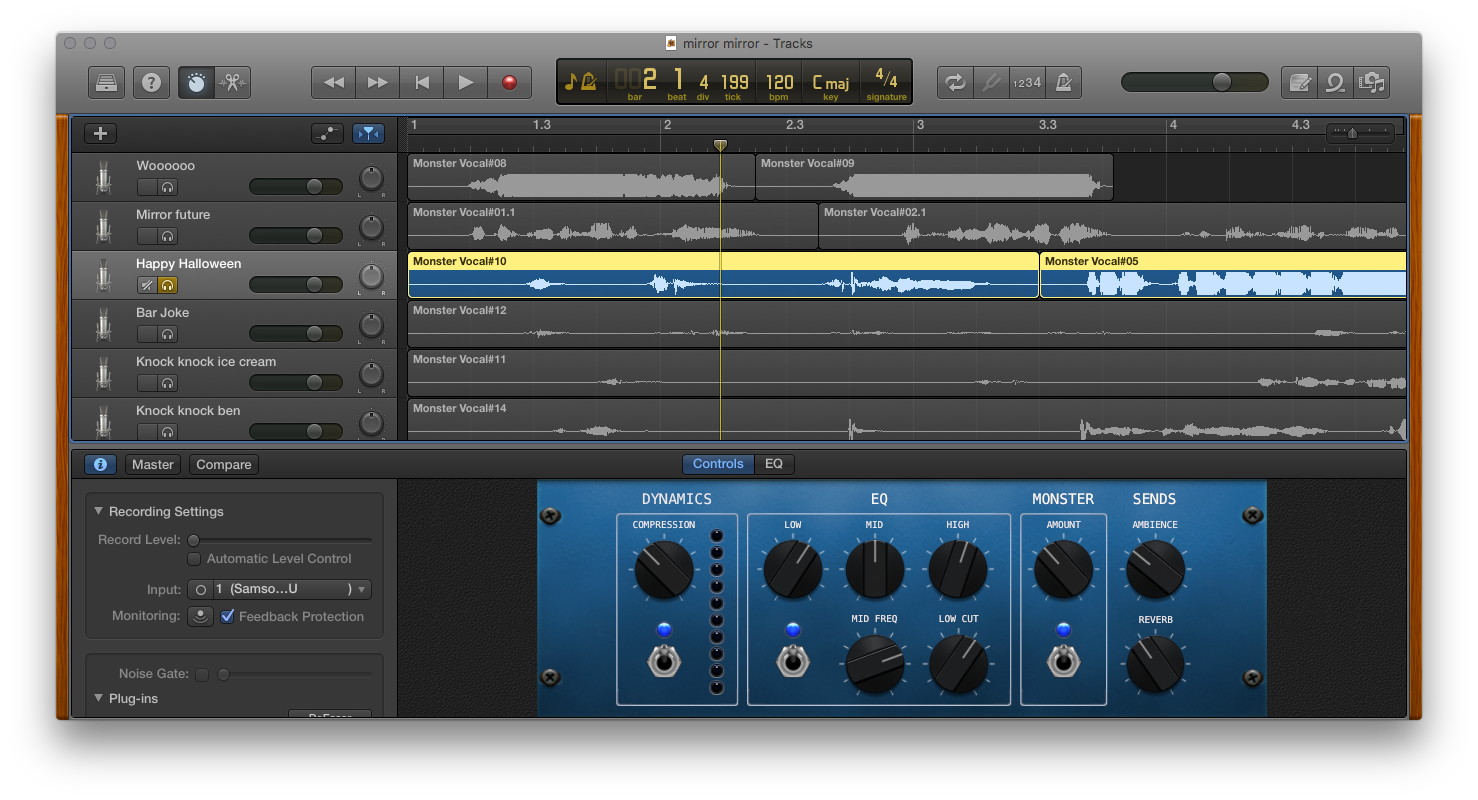Solo the Bar Joke track
1478x800 pixels.
tap(168, 334)
